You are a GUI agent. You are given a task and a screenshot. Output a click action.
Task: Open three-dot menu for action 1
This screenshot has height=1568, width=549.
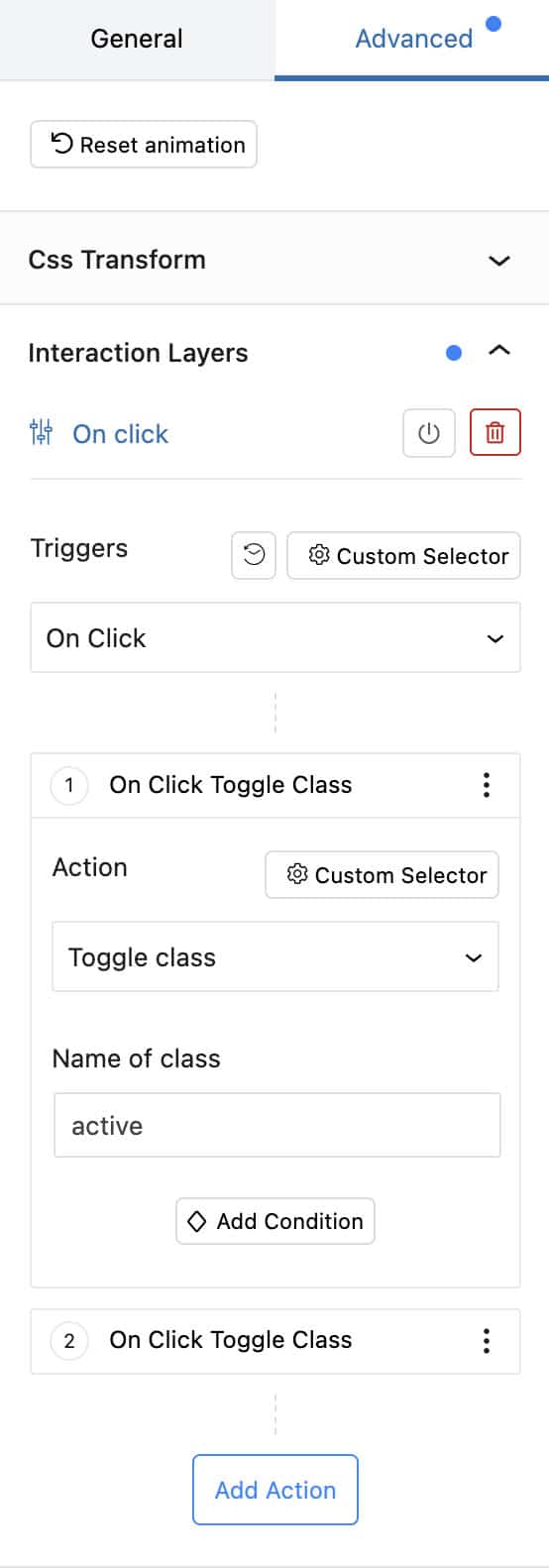tap(486, 785)
